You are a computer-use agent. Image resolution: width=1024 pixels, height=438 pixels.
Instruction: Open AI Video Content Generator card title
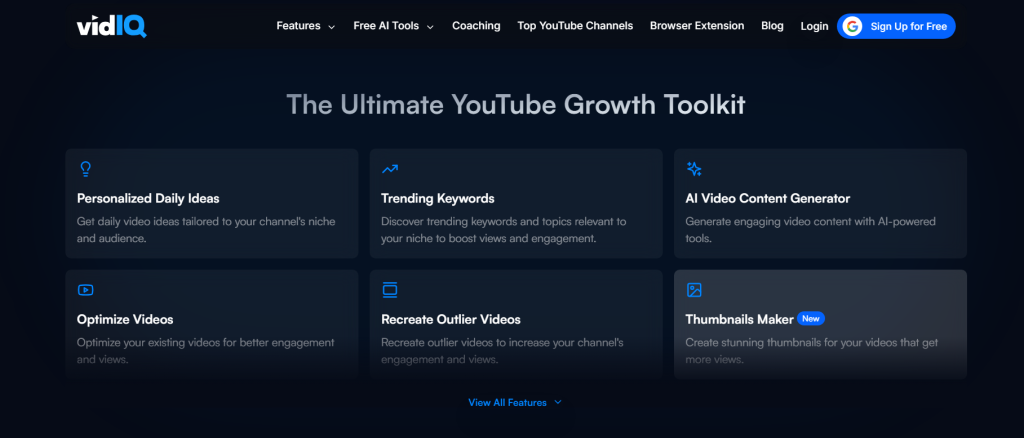767,198
